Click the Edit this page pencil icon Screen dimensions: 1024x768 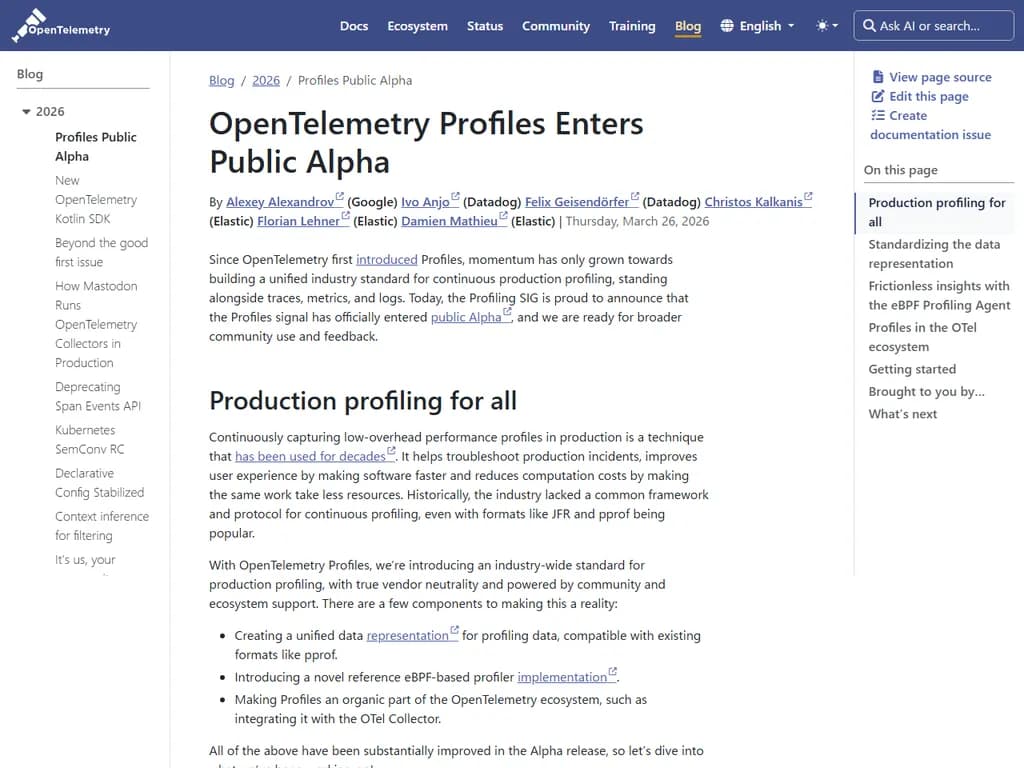[x=876, y=97]
